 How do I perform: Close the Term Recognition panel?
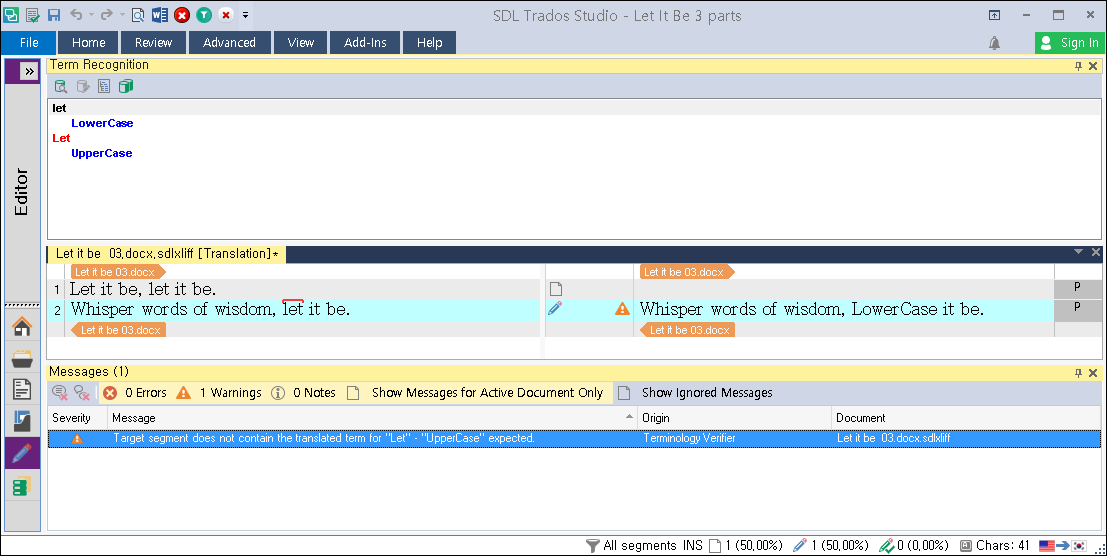pyautogui.click(x=1093, y=66)
